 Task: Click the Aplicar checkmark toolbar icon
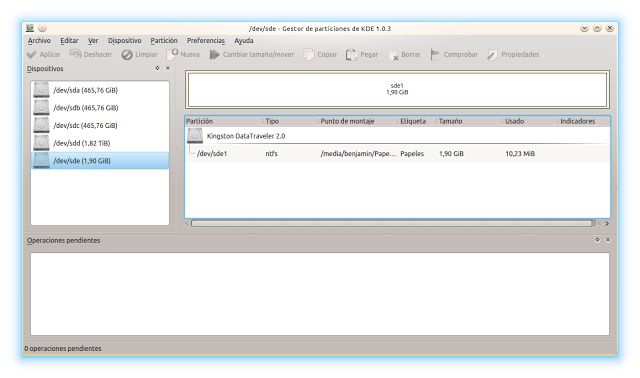(x=32, y=54)
